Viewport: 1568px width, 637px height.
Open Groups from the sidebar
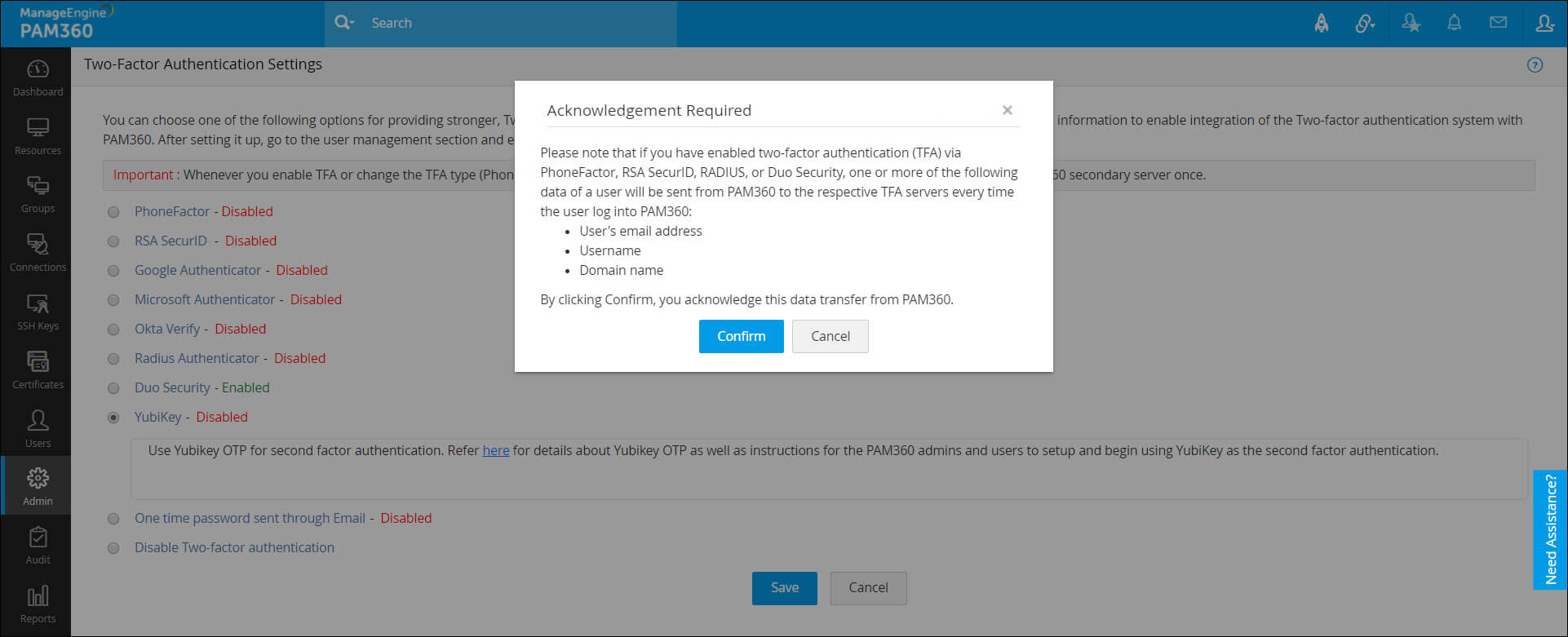pos(38,194)
